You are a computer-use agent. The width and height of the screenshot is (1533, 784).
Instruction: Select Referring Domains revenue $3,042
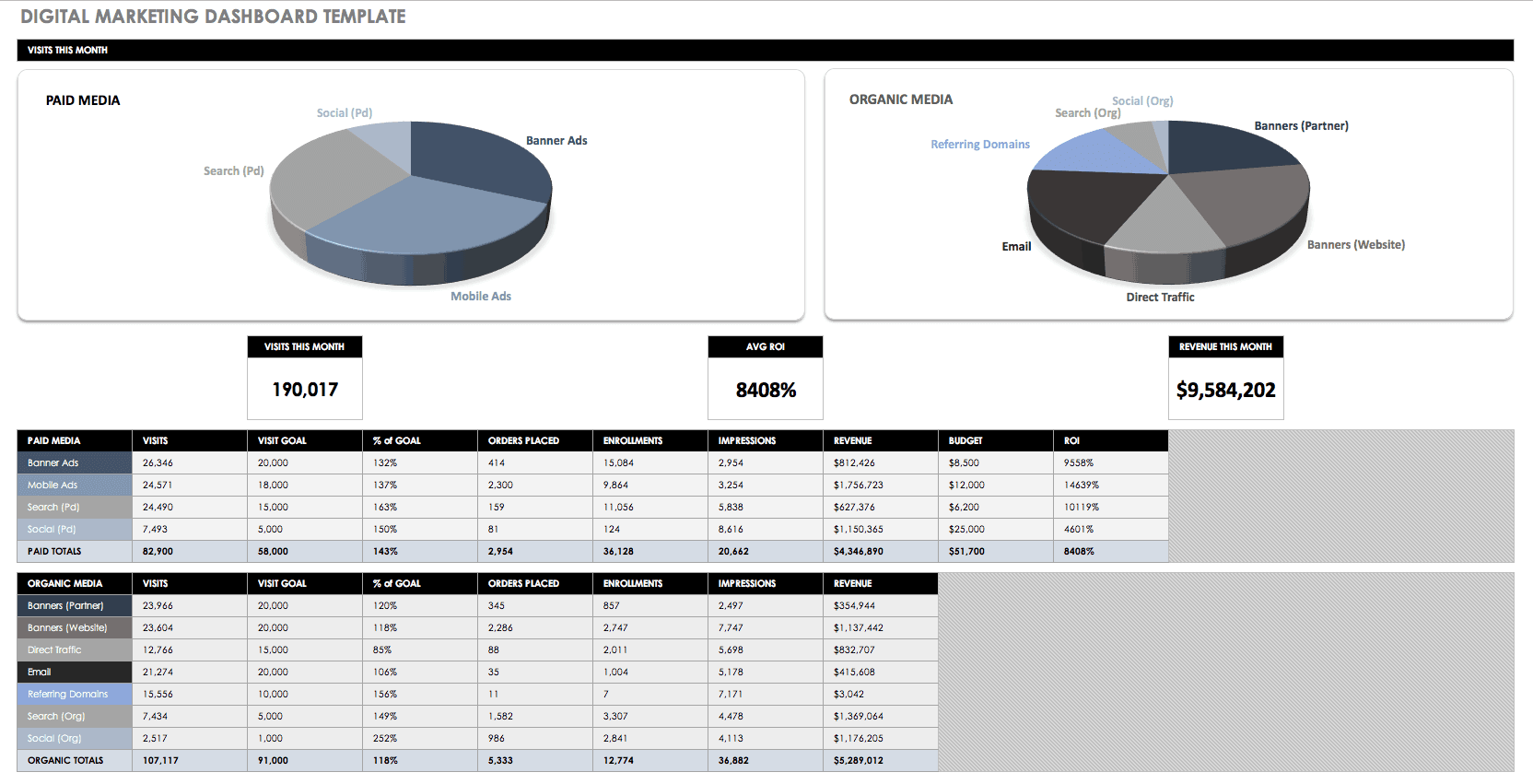(881, 695)
